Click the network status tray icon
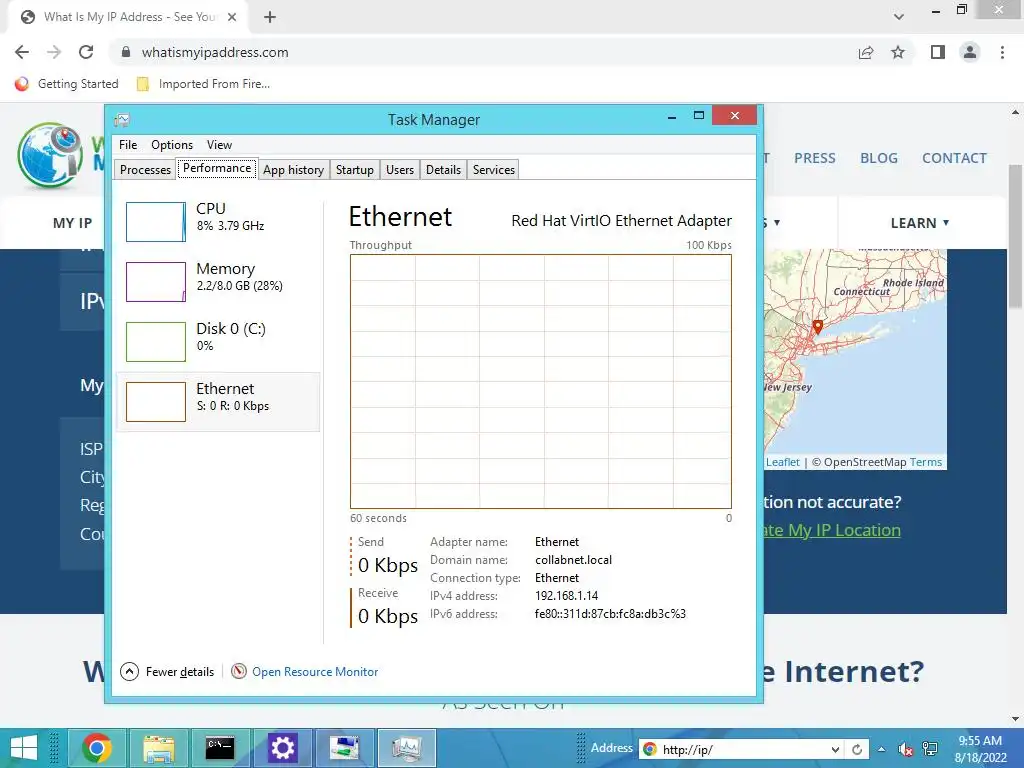1024x768 pixels. (x=929, y=749)
